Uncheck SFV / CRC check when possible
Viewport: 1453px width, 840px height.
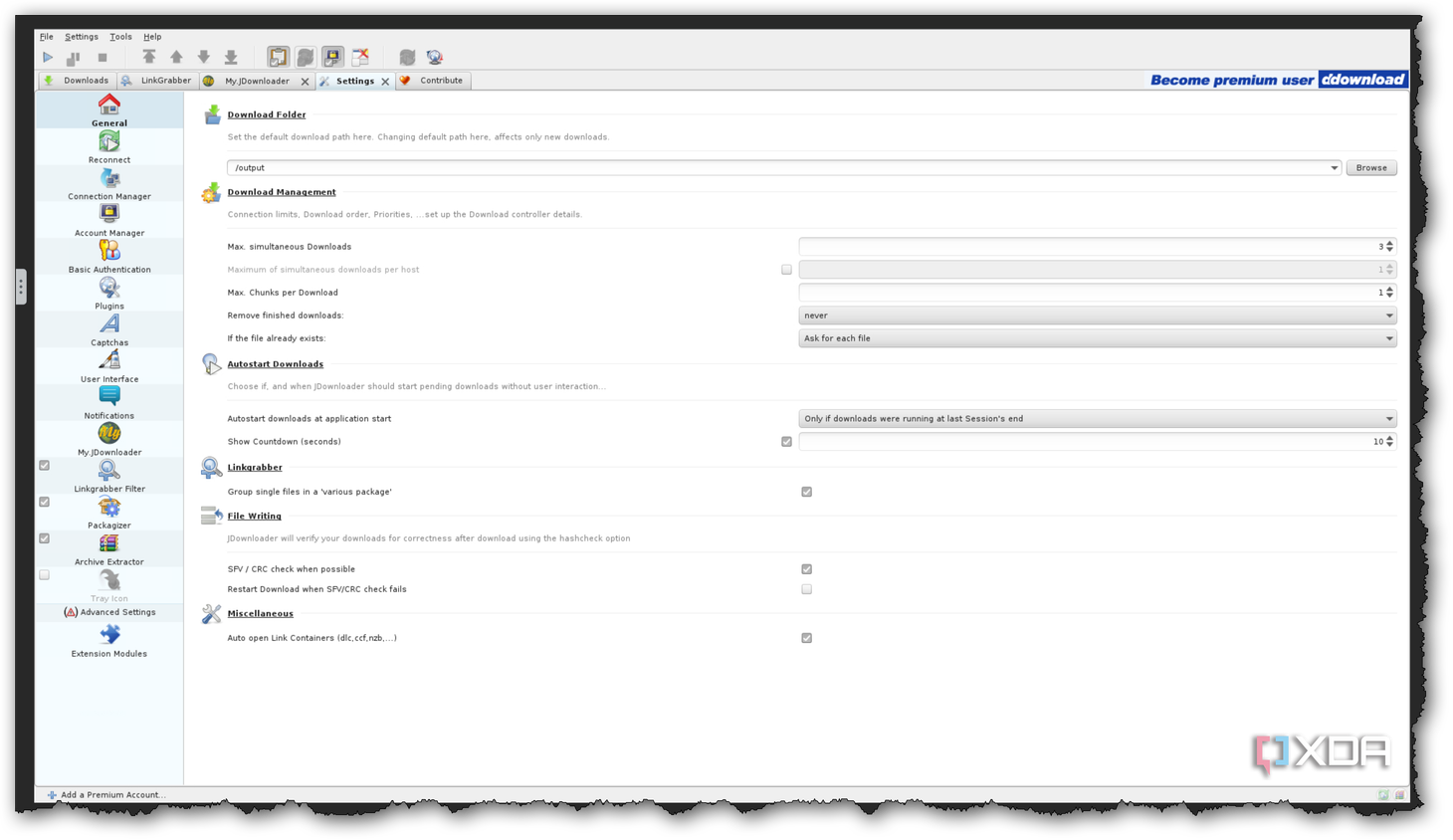coord(806,569)
